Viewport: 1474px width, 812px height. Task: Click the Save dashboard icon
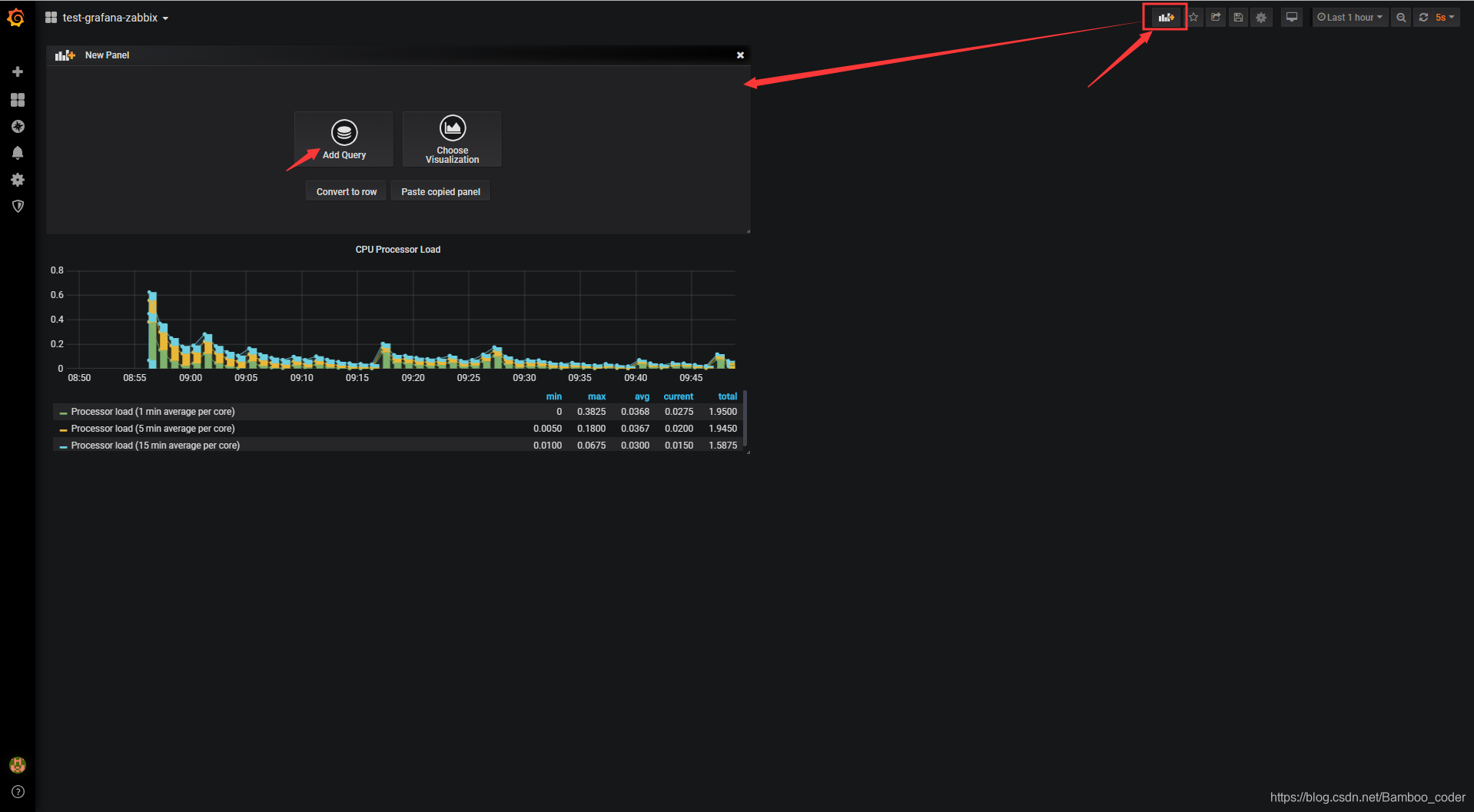point(1238,17)
